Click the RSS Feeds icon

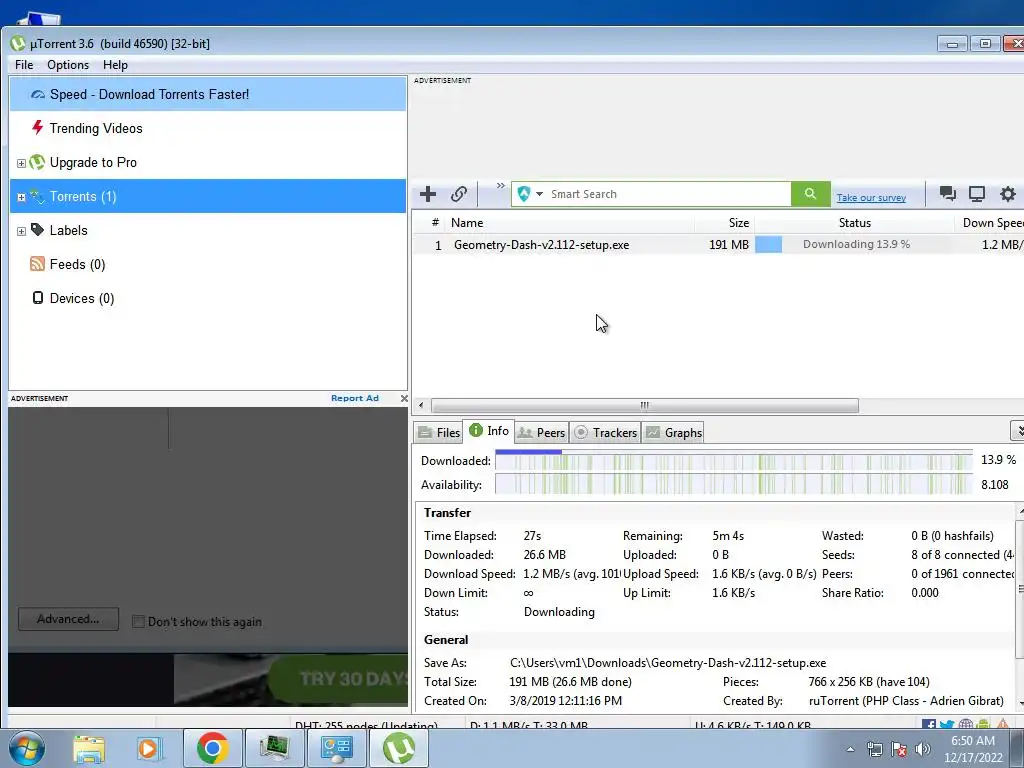pyautogui.click(x=37, y=263)
